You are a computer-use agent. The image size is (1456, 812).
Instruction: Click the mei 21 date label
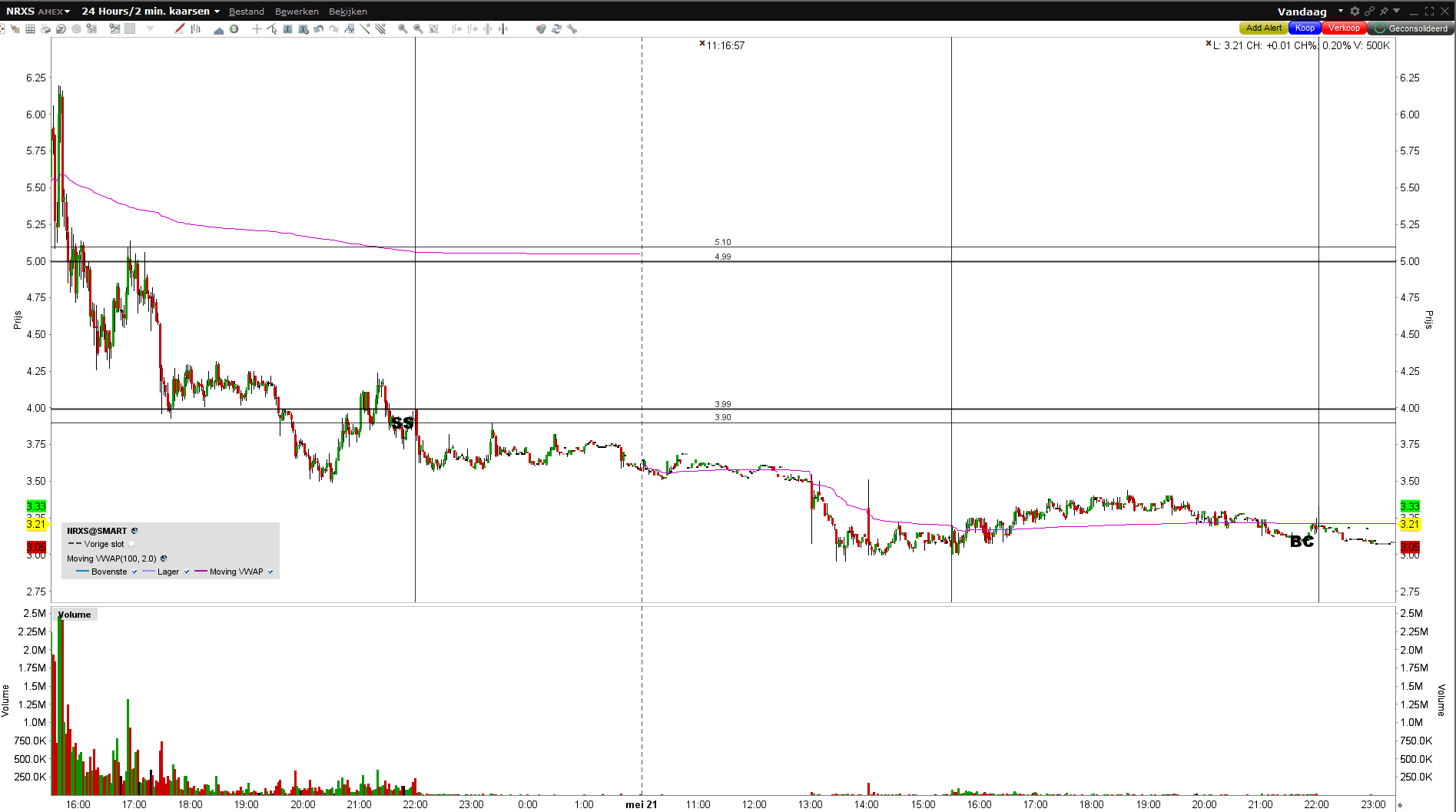coord(642,804)
